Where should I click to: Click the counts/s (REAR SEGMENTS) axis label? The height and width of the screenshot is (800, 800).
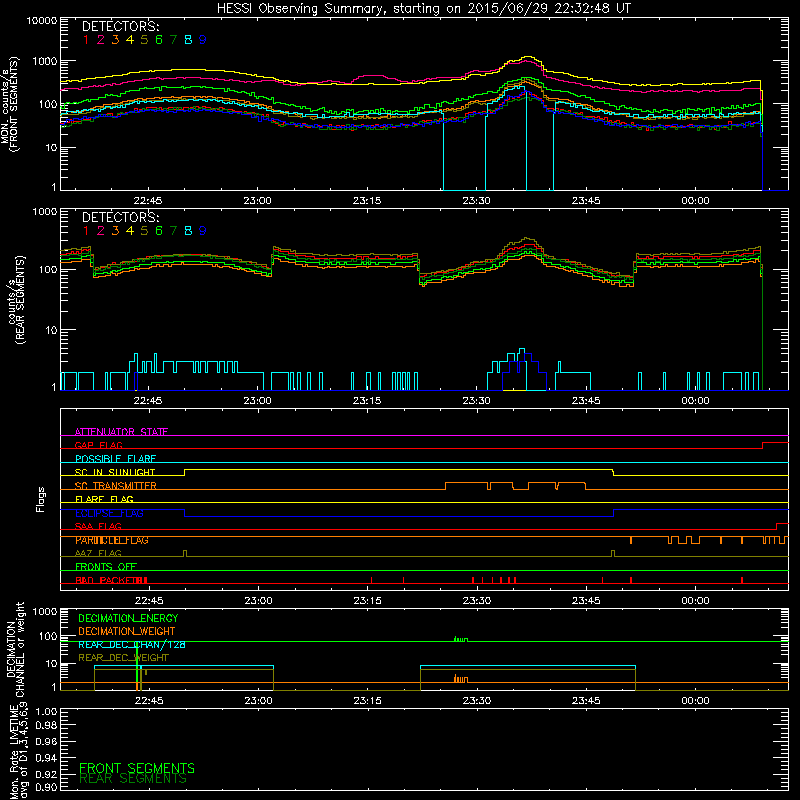click(15, 300)
